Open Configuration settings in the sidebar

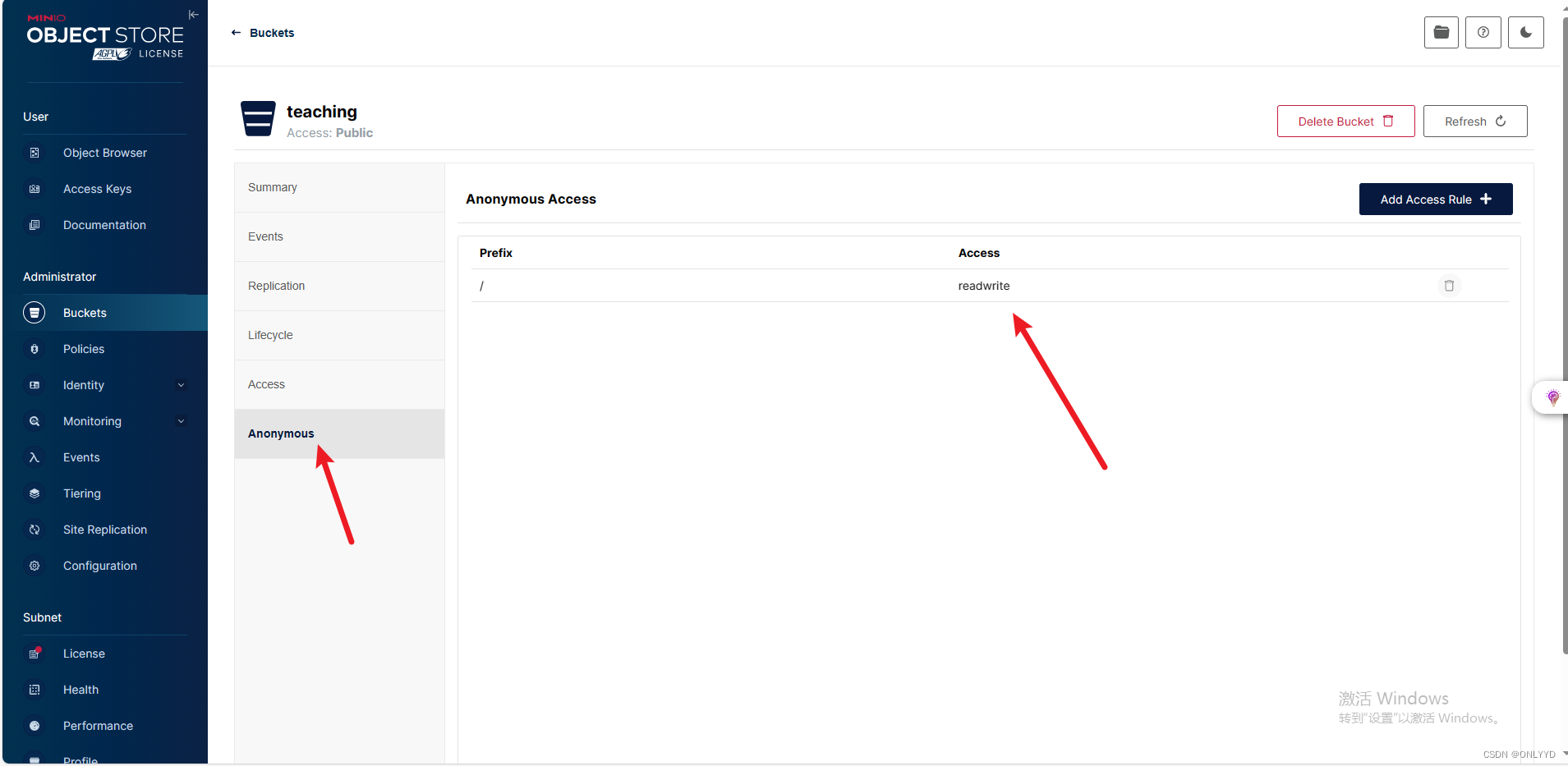point(99,566)
